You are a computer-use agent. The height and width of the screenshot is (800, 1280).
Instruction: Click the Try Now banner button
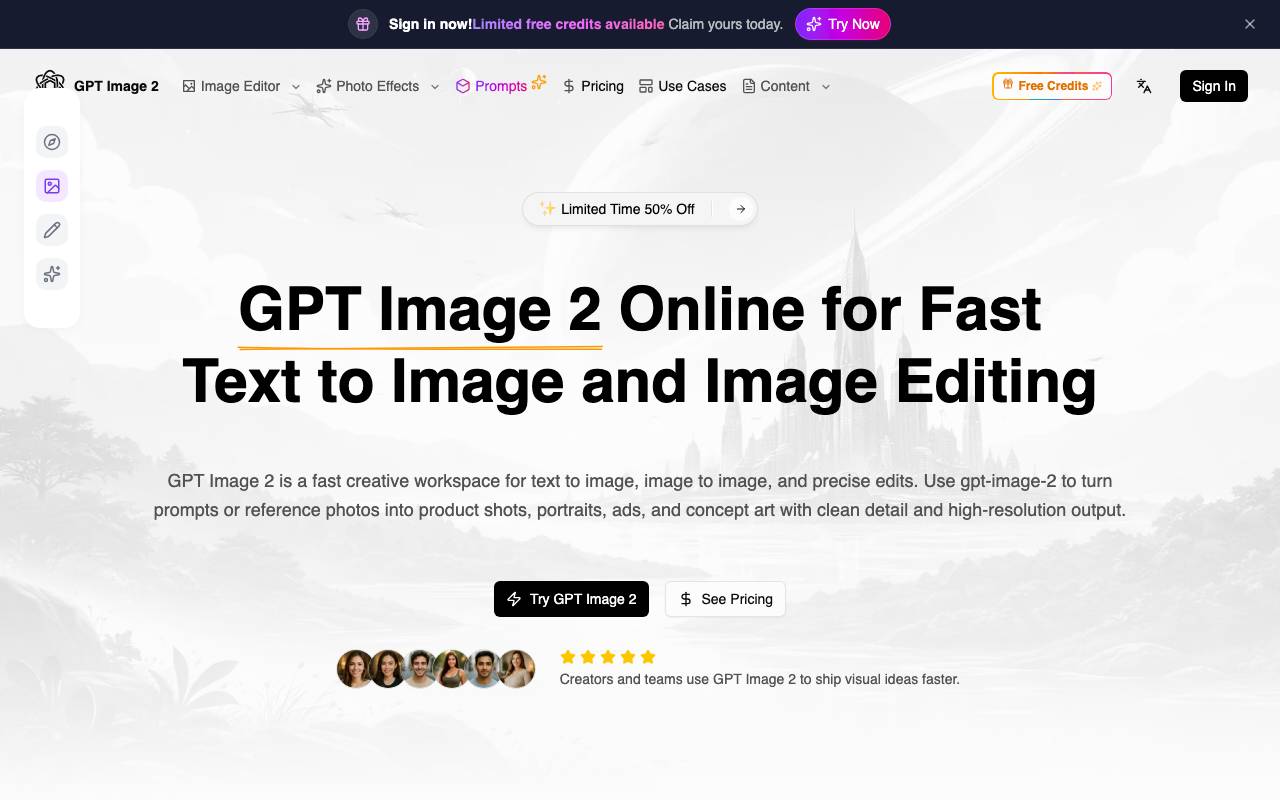(843, 24)
